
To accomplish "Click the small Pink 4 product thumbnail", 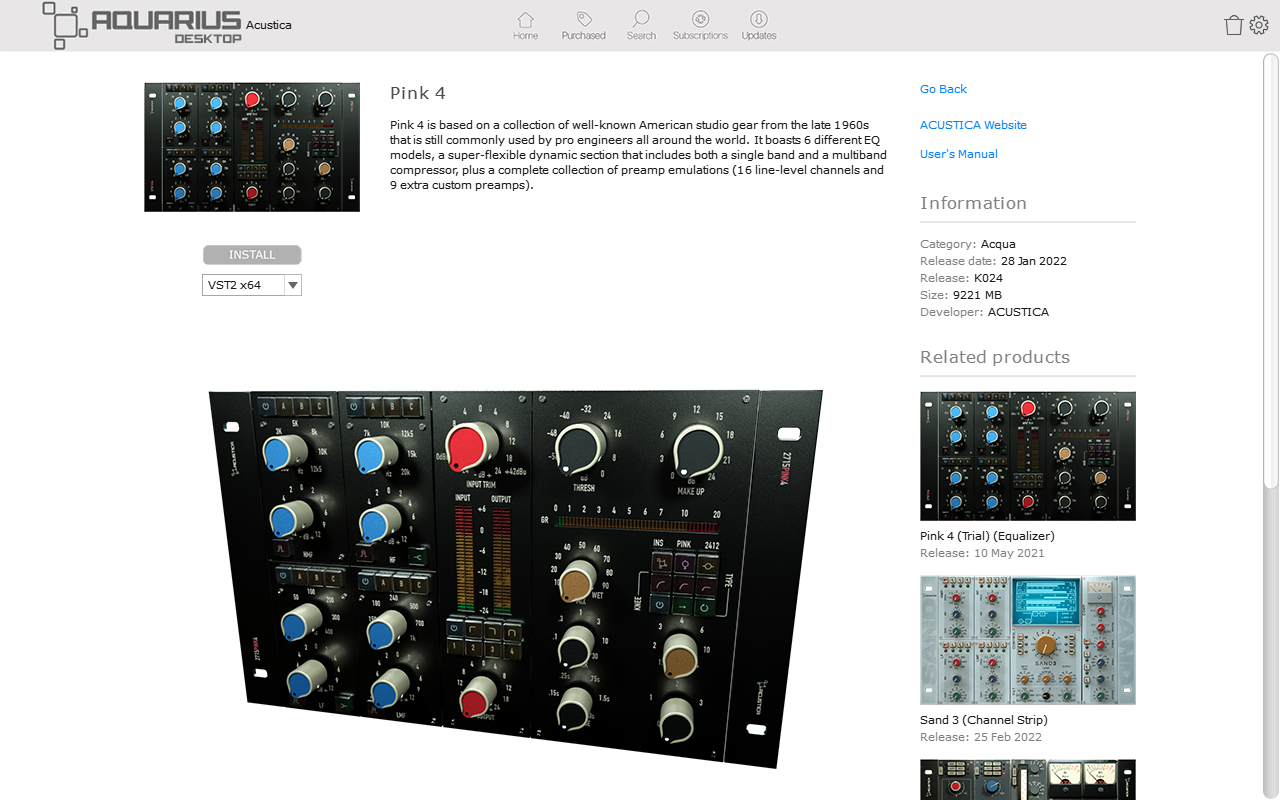I will (252, 147).
